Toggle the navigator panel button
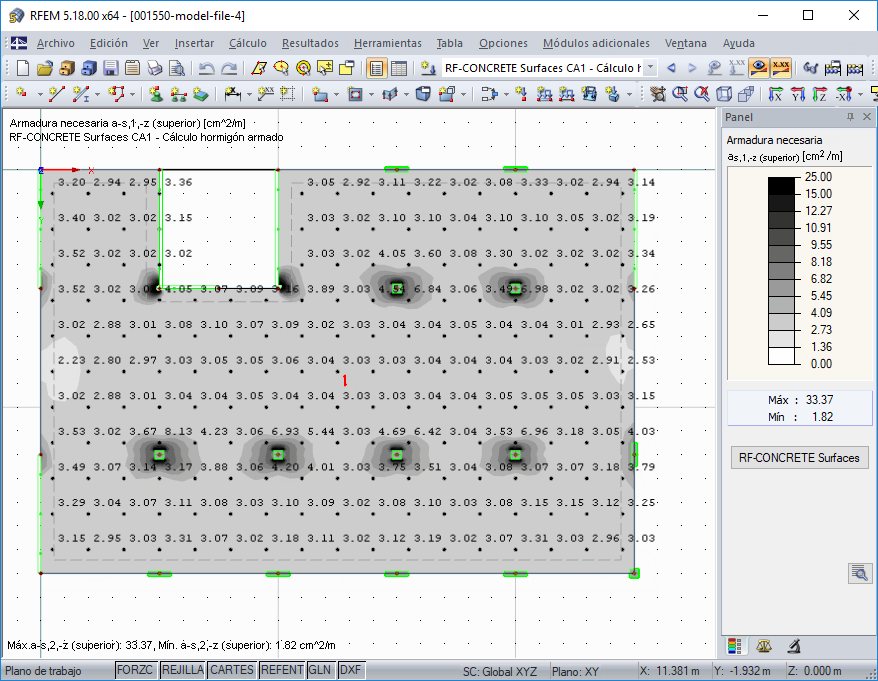The image size is (878, 681). 376,68
